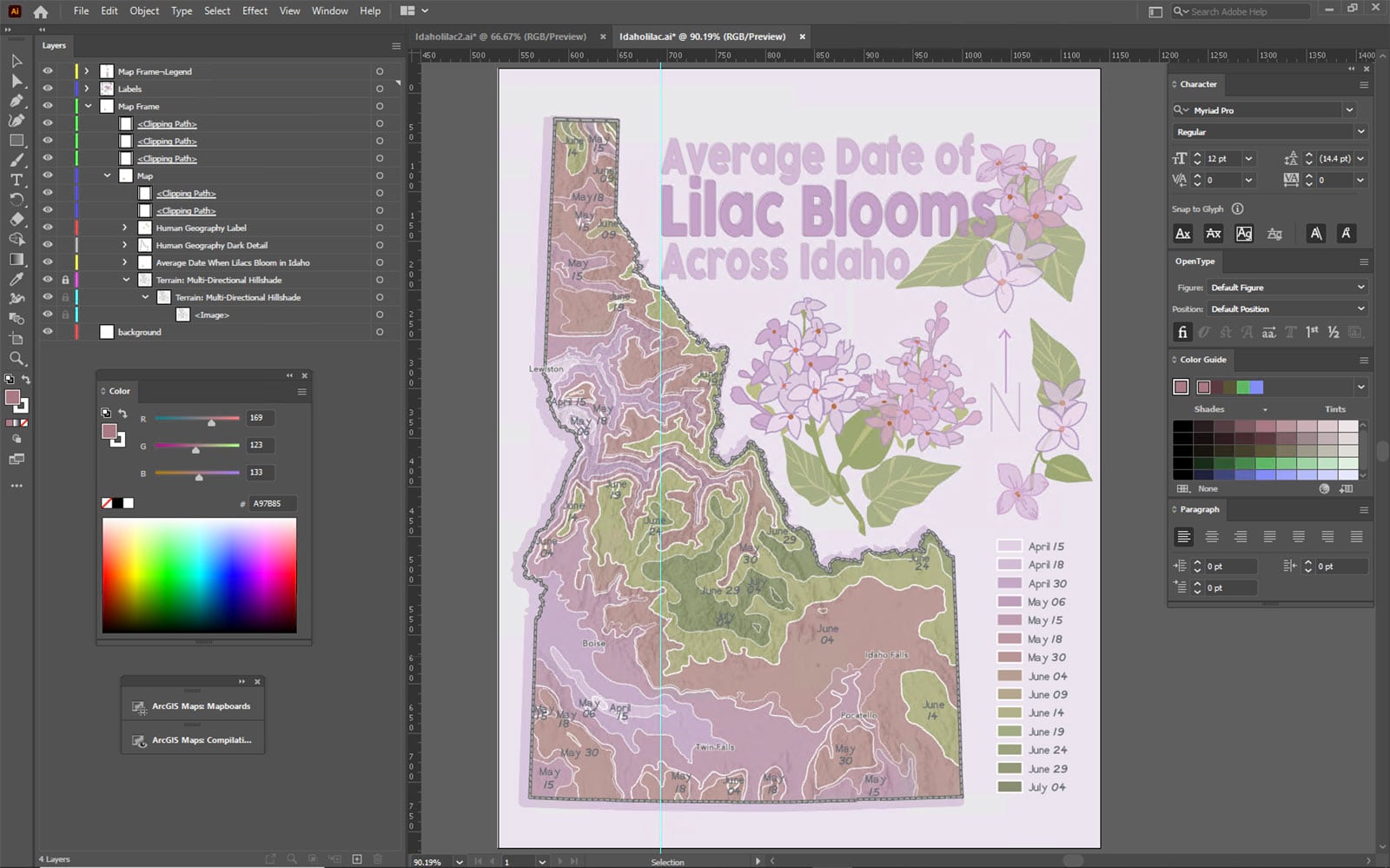Pick the Type tool in toolbar
Image resolution: width=1390 pixels, height=868 pixels.
(17, 180)
